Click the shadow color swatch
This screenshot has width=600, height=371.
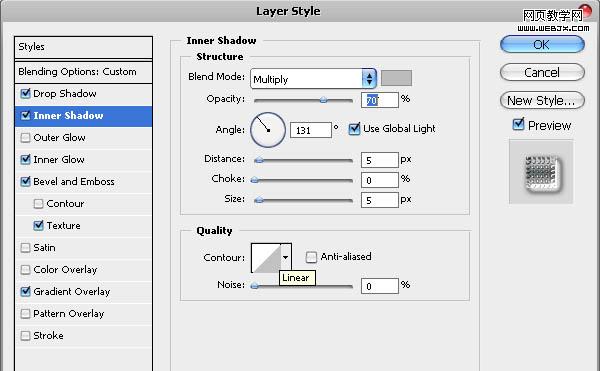[x=396, y=78]
